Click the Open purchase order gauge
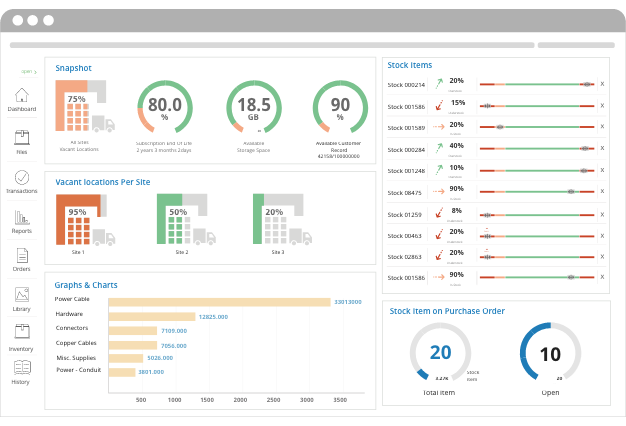 pos(550,354)
